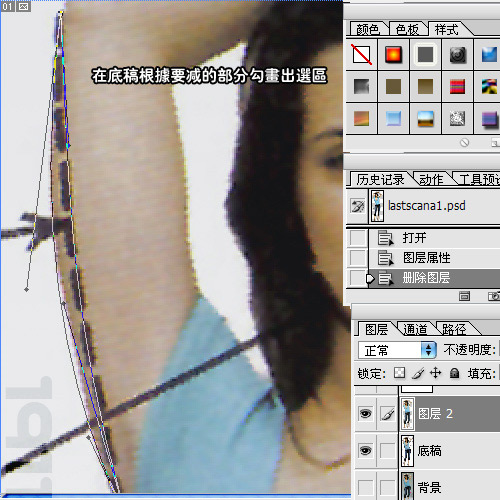Click the clear style icon in Styles panel

(x=464, y=143)
